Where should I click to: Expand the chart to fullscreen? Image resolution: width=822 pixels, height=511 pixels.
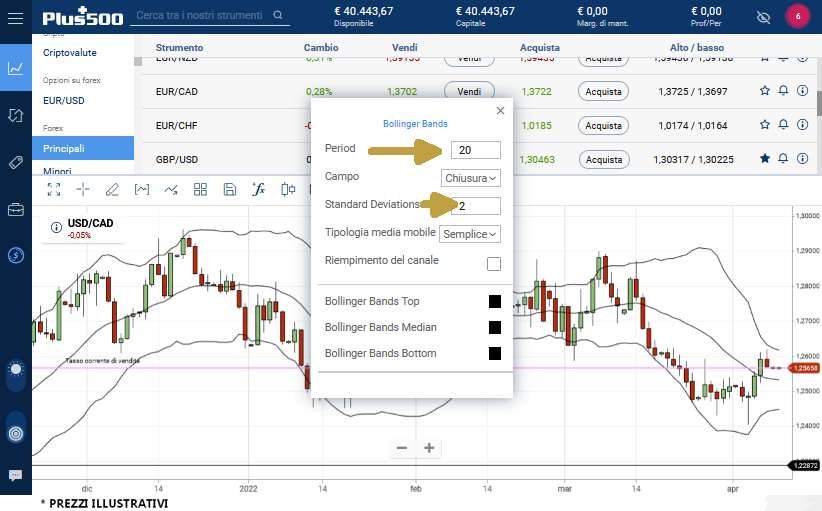click(x=54, y=188)
